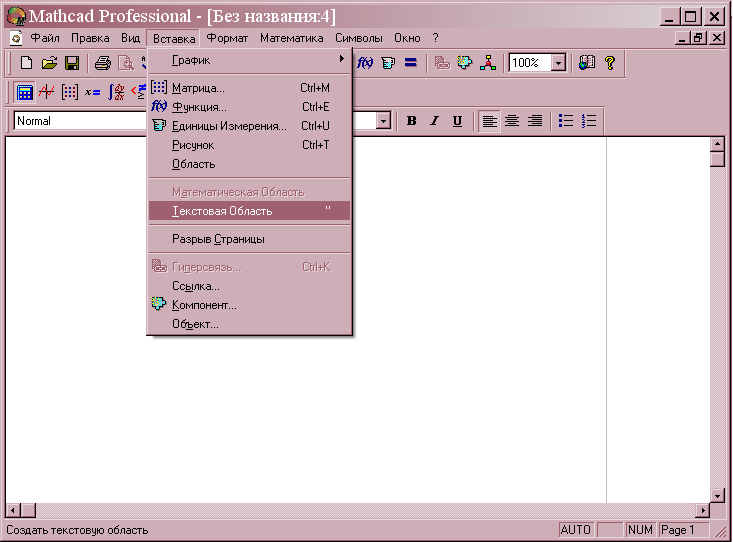Open the Graph palette icon
This screenshot has width=733, height=542.
coord(47,92)
